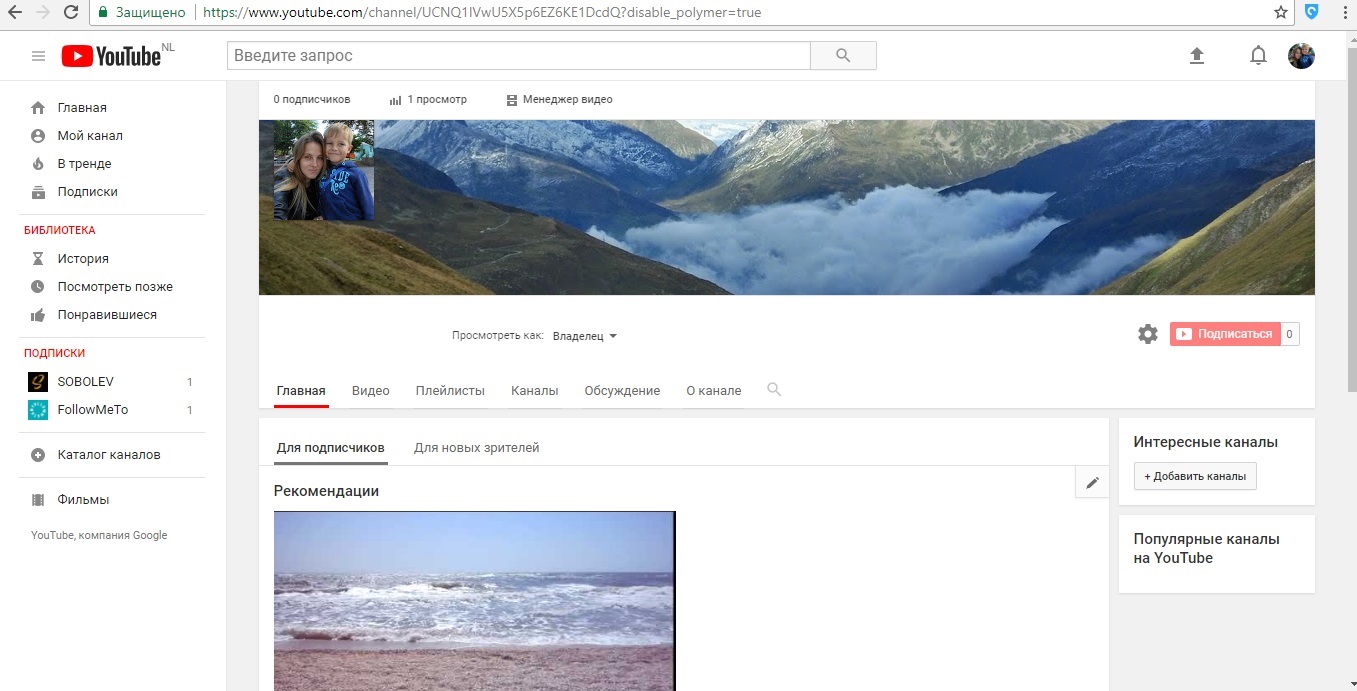This screenshot has height=691, width=1357.
Task: Click Популярные каналы на YouTube heading
Action: coord(1207,548)
